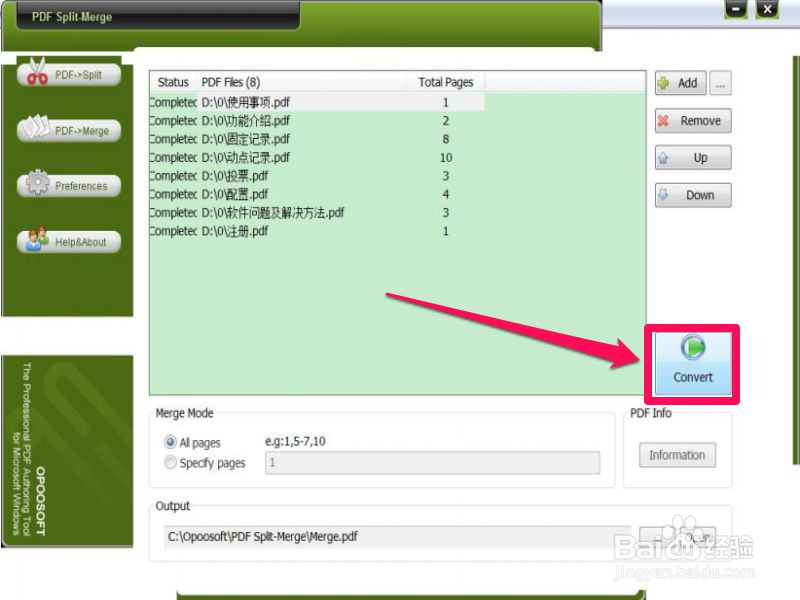800x600 pixels.
Task: Minimize the PDF Split-Merge window
Action: (x=736, y=9)
